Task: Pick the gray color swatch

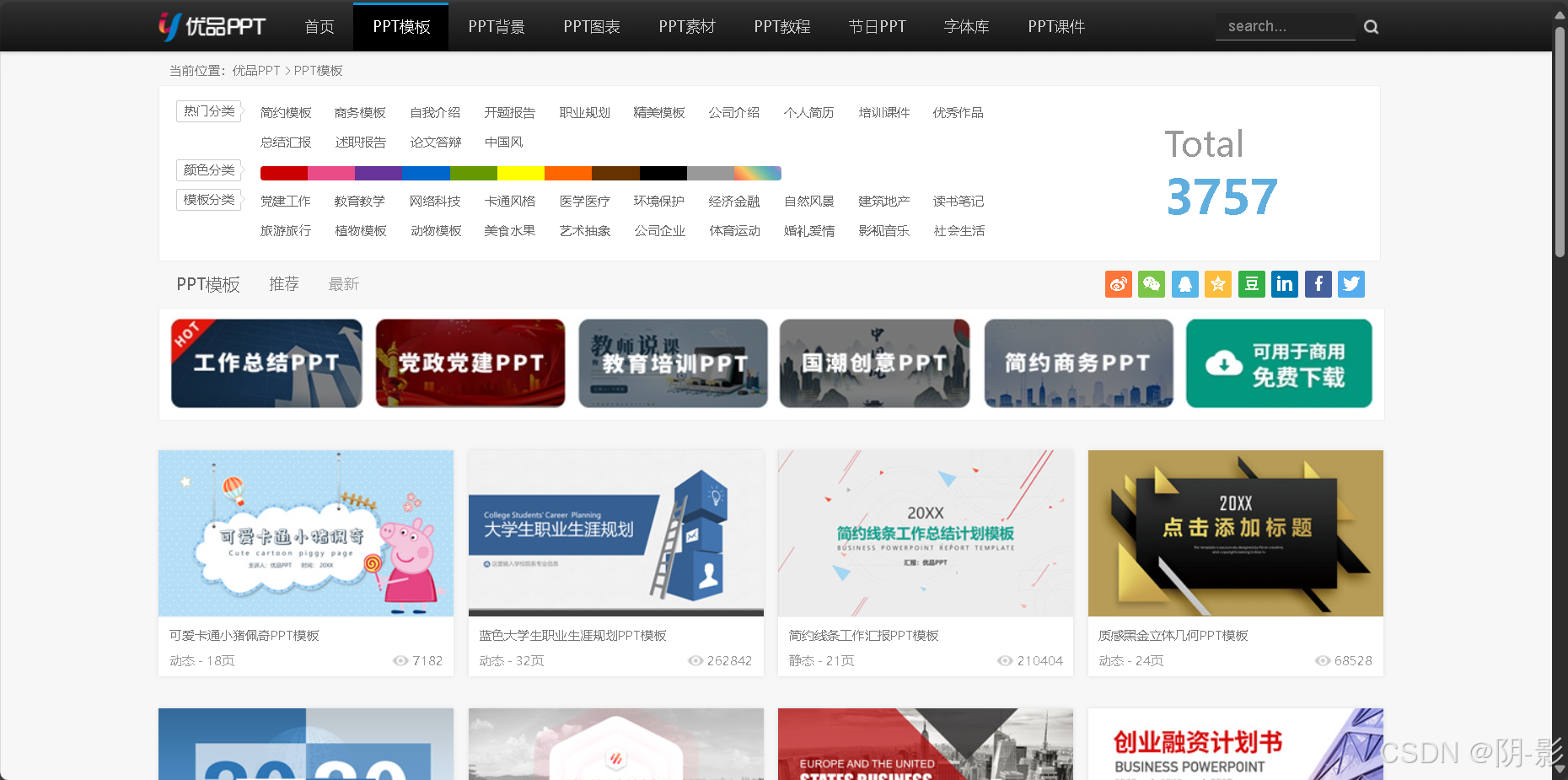Action: (x=711, y=174)
